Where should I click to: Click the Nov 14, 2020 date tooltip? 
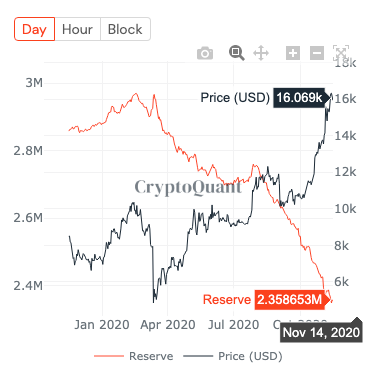click(321, 332)
